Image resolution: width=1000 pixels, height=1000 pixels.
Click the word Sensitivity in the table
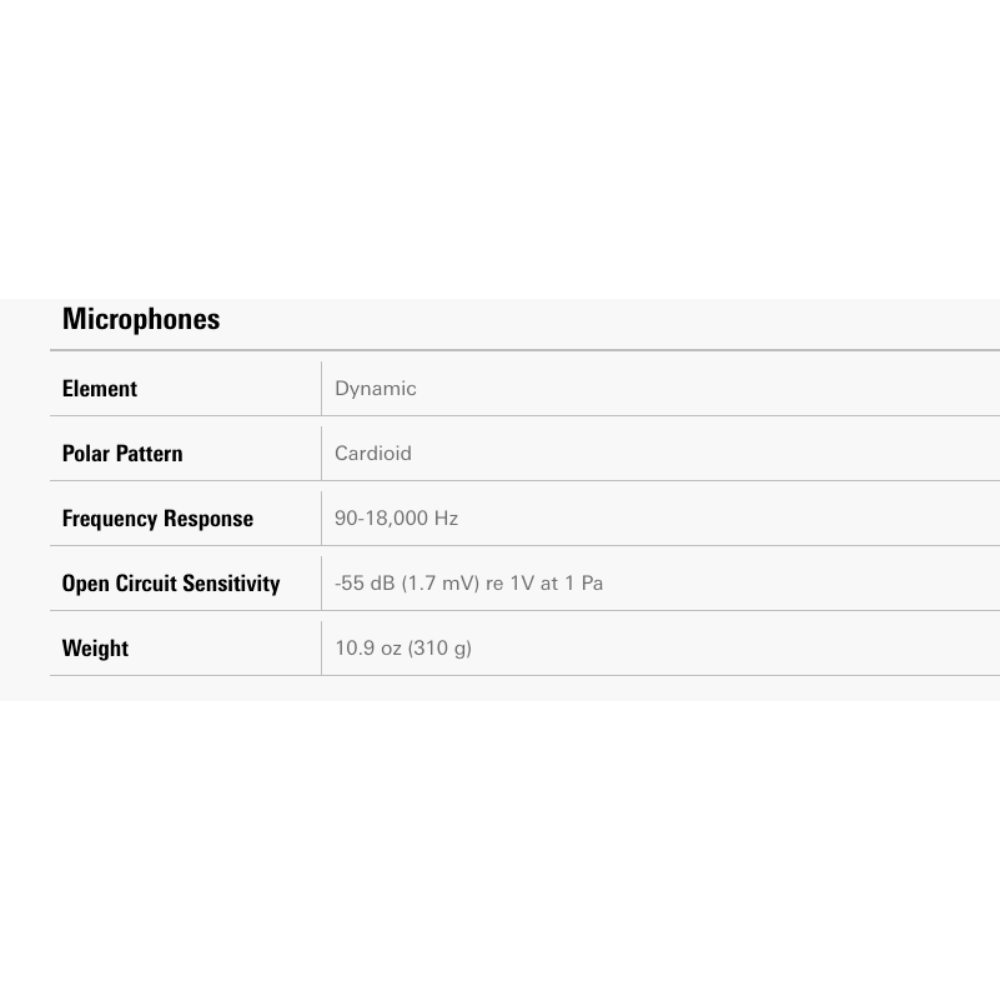coord(232,584)
